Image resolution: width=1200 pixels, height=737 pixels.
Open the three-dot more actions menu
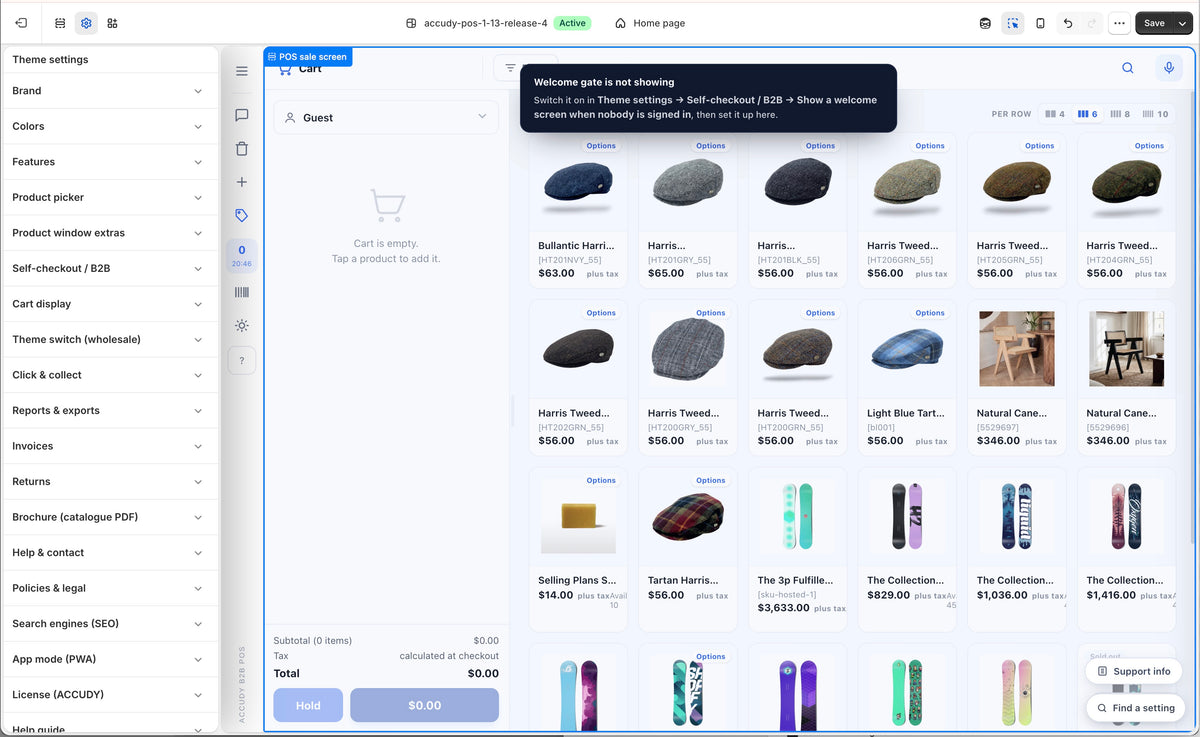click(1119, 23)
